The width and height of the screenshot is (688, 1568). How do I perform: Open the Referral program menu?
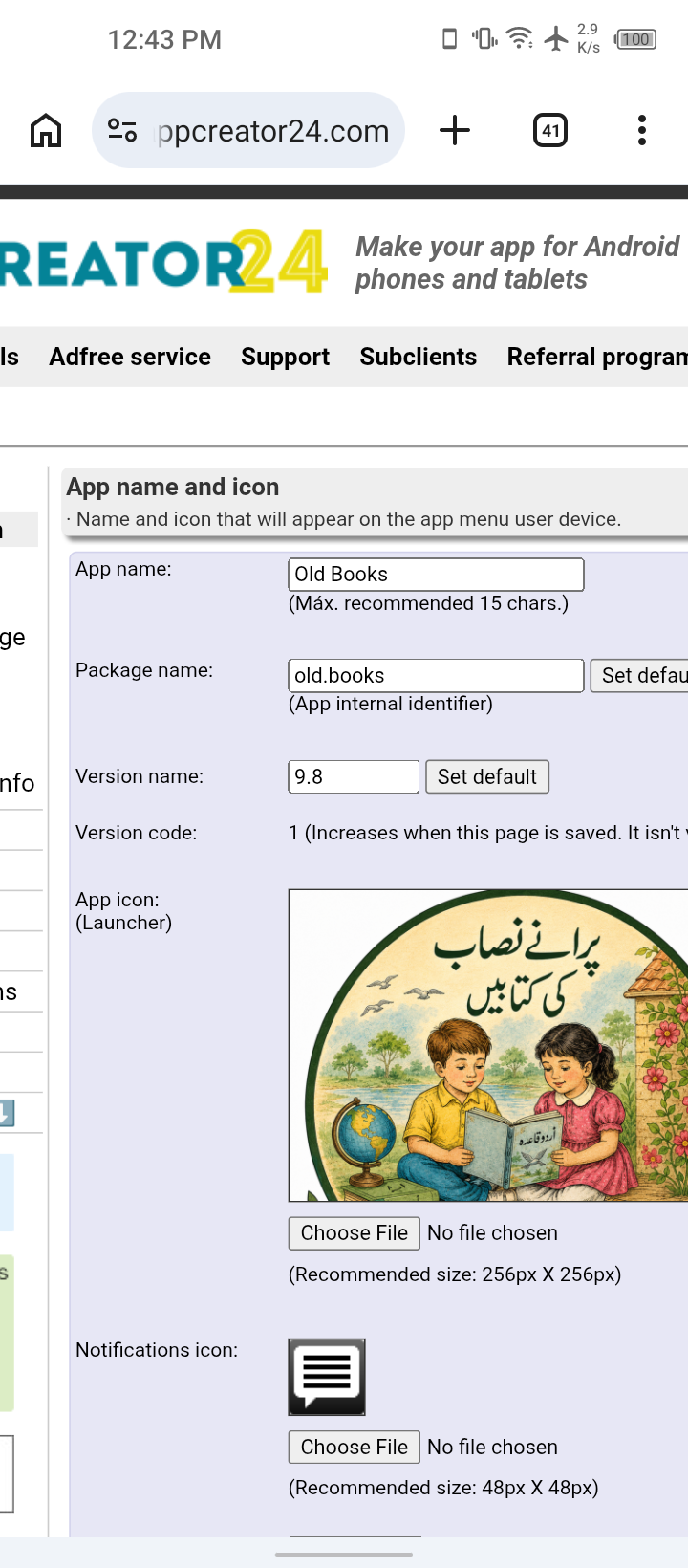[x=597, y=357]
